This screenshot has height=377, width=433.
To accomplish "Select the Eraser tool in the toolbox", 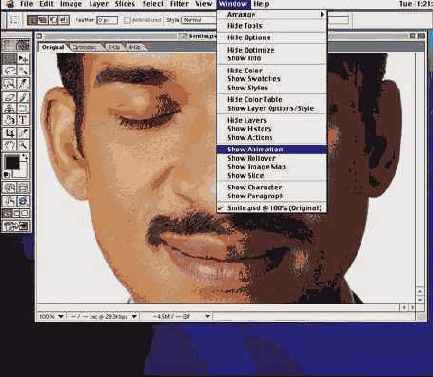I will 10,97.
